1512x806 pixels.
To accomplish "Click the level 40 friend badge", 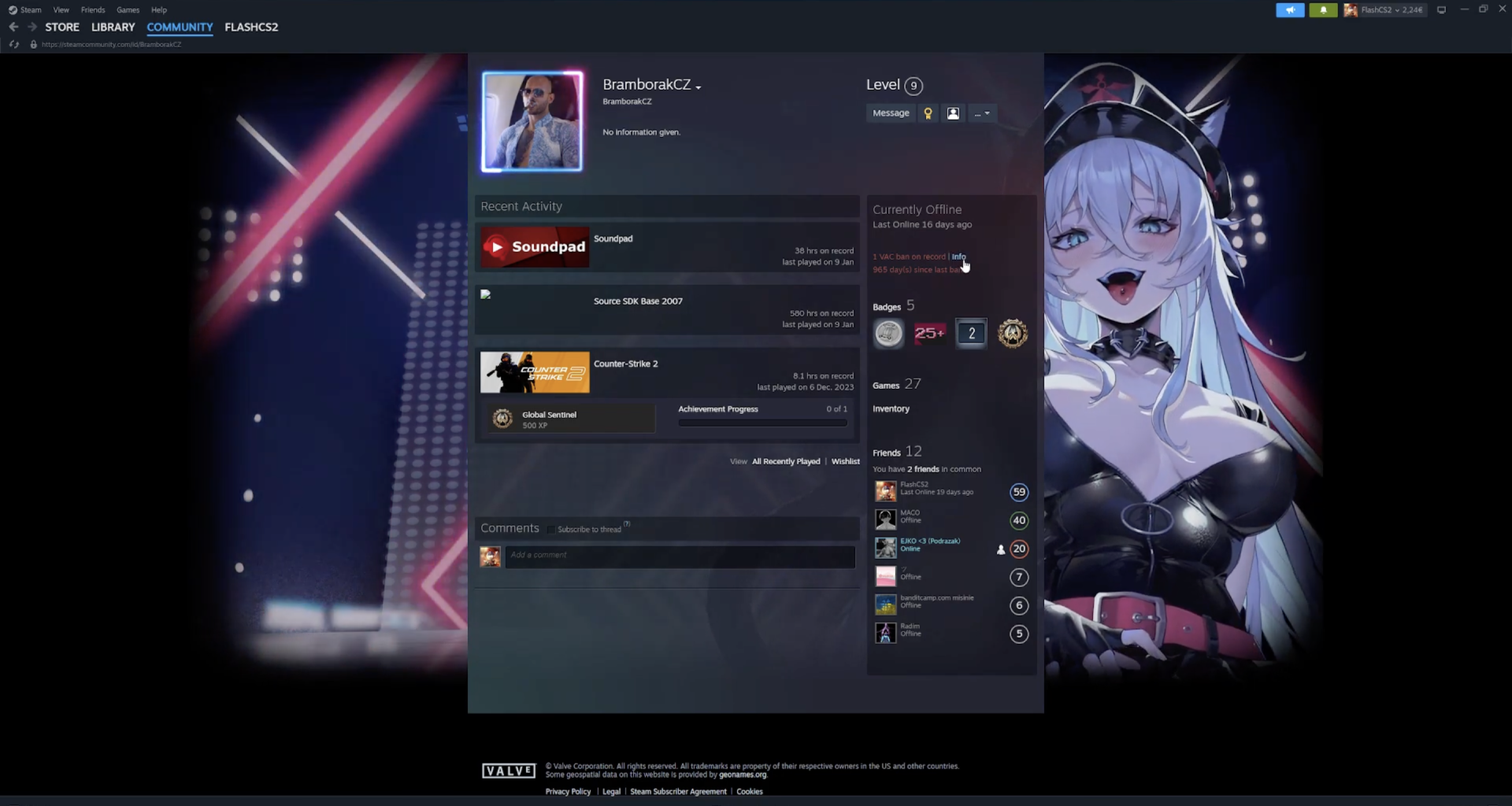I will point(1019,520).
